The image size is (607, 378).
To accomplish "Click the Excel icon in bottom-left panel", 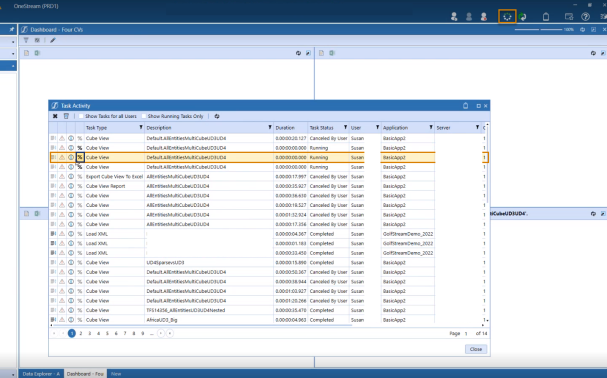I will pyautogui.click(x=37, y=213).
